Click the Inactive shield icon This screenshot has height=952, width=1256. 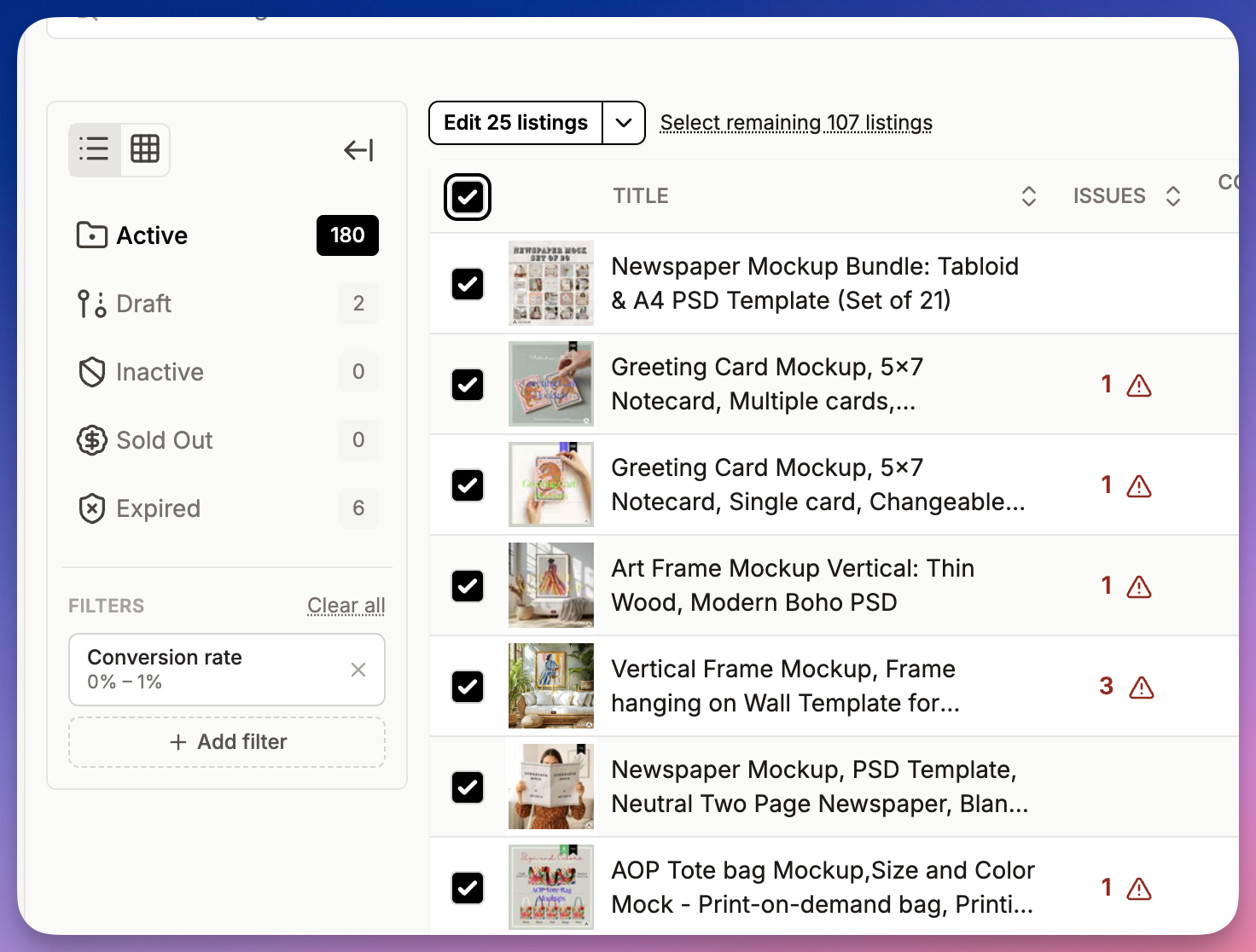(92, 372)
